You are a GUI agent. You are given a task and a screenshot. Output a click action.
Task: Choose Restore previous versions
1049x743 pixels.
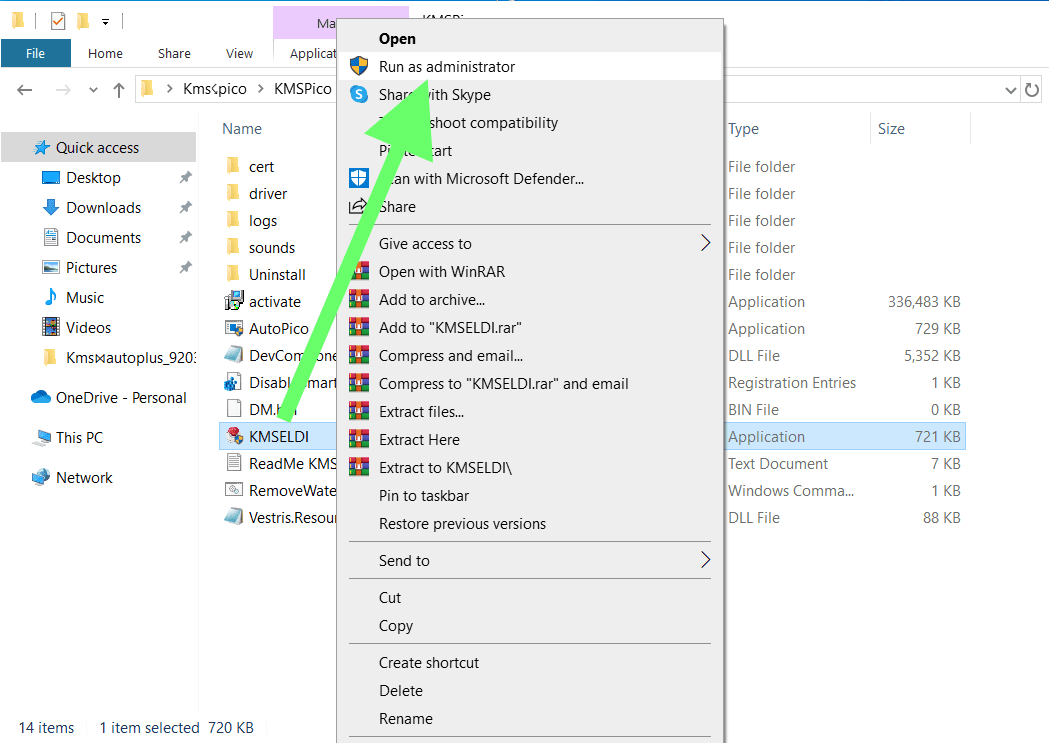point(530,524)
